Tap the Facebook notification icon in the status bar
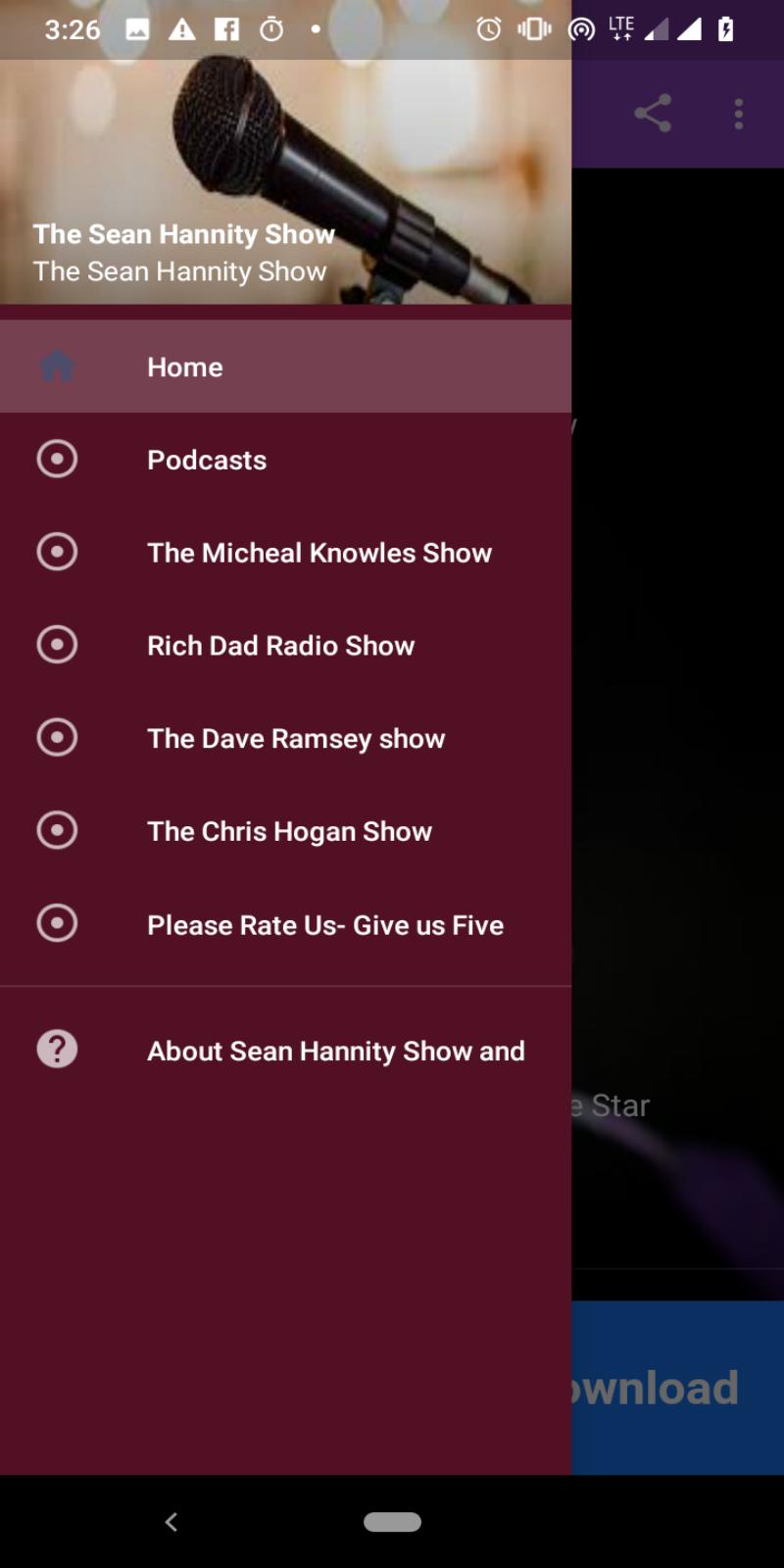 (x=227, y=29)
